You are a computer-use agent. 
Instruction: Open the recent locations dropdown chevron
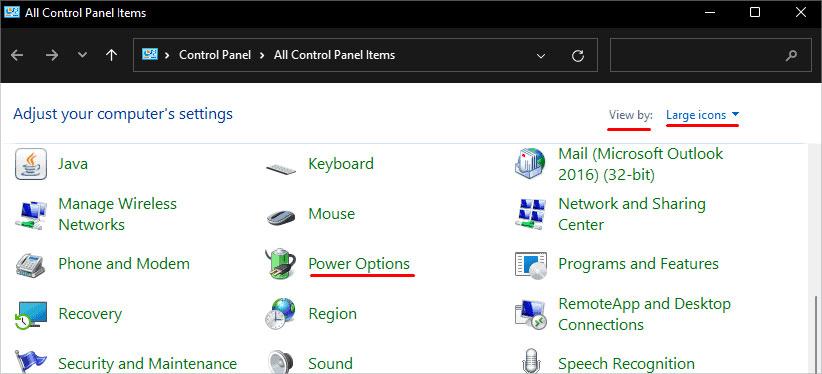click(x=82, y=55)
